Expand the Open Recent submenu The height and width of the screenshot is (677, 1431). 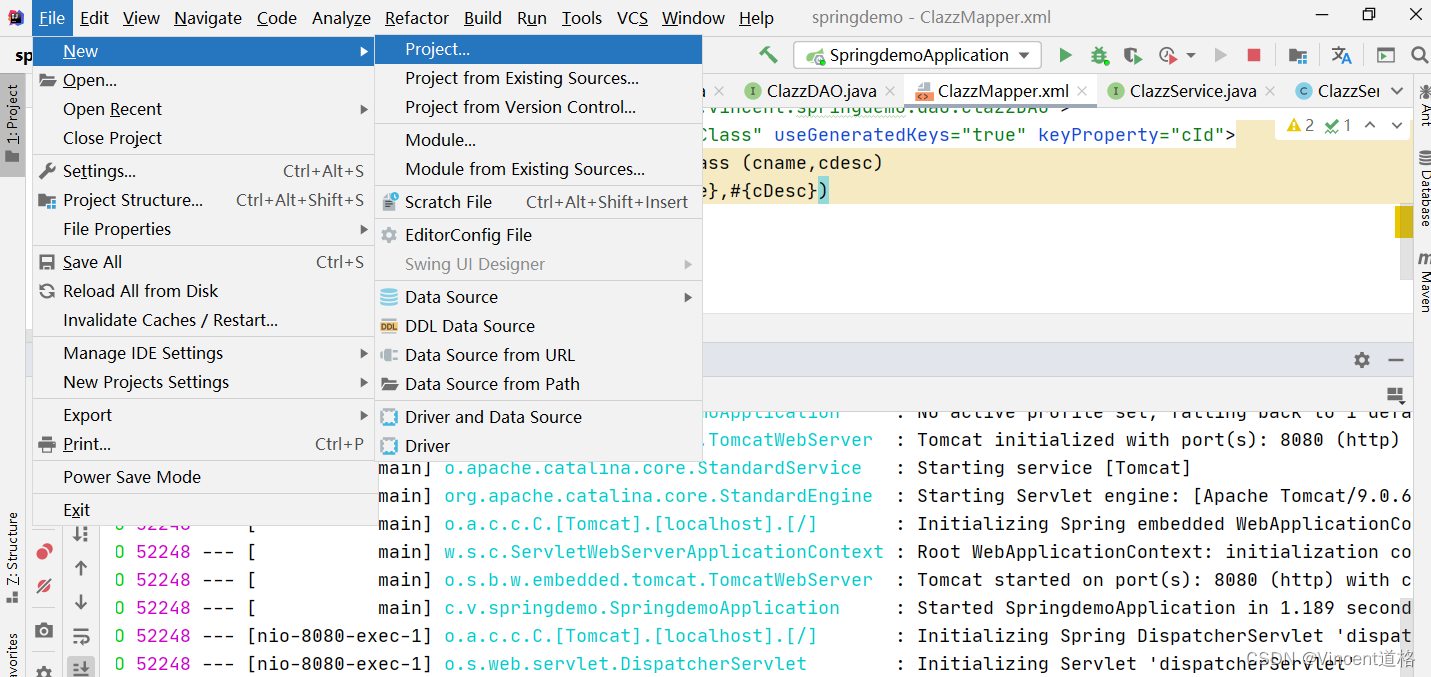(110, 108)
